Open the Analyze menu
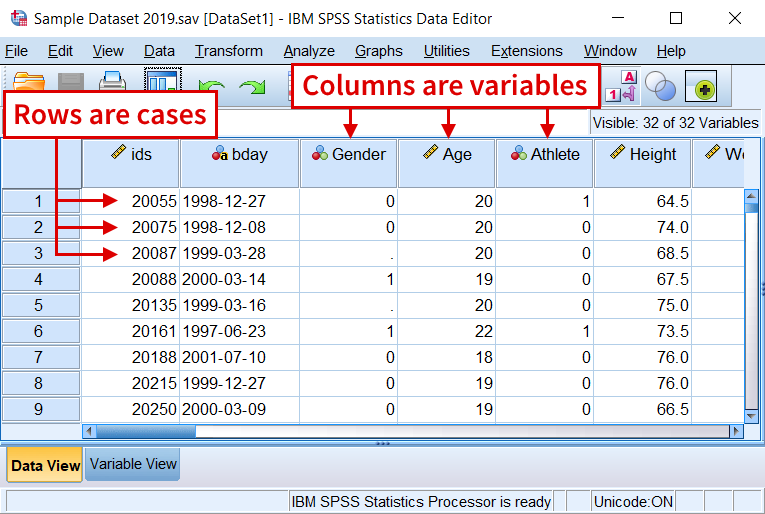 pyautogui.click(x=309, y=51)
